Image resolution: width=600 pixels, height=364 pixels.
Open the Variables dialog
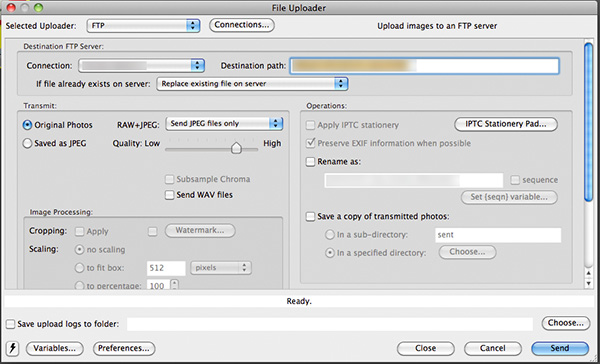pos(54,348)
